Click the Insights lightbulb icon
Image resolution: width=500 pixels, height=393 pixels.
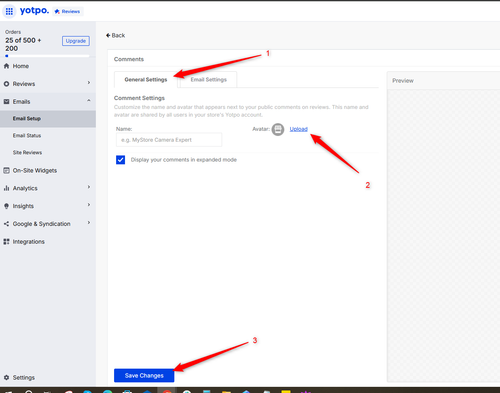point(6,206)
